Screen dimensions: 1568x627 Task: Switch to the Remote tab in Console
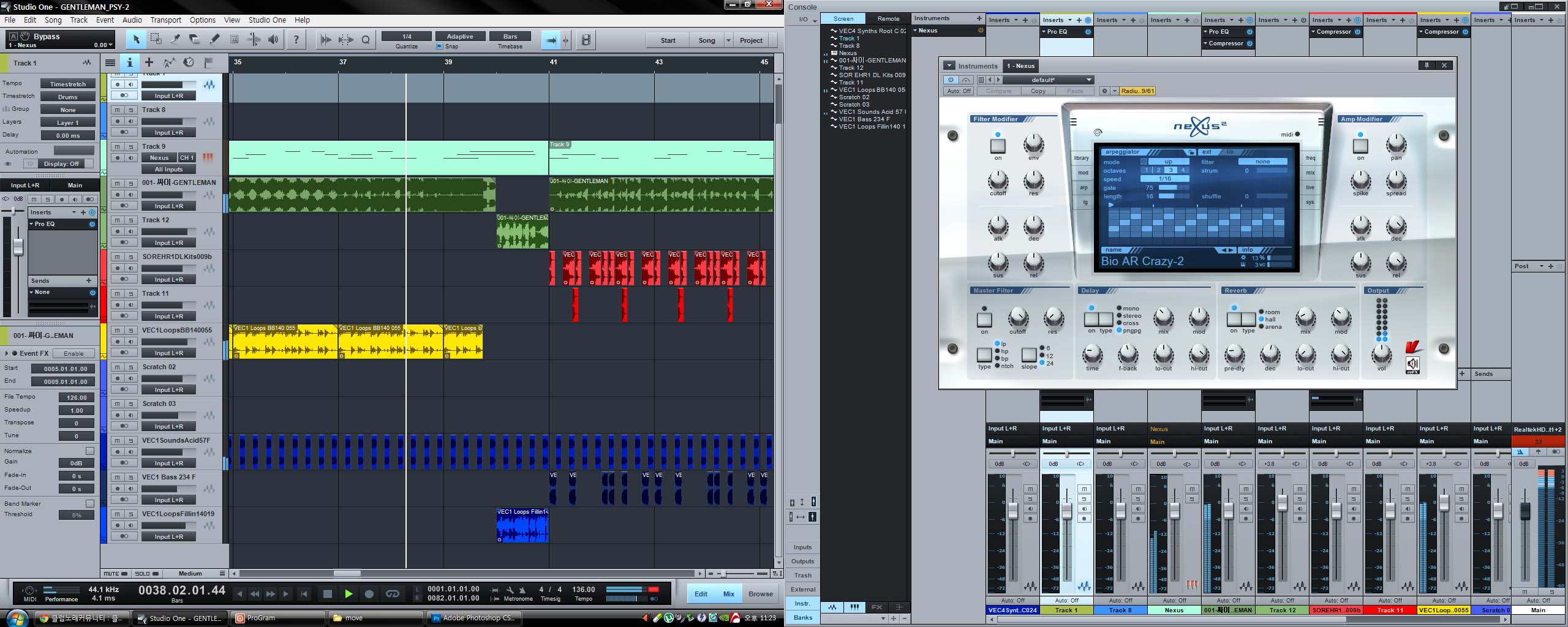click(888, 18)
